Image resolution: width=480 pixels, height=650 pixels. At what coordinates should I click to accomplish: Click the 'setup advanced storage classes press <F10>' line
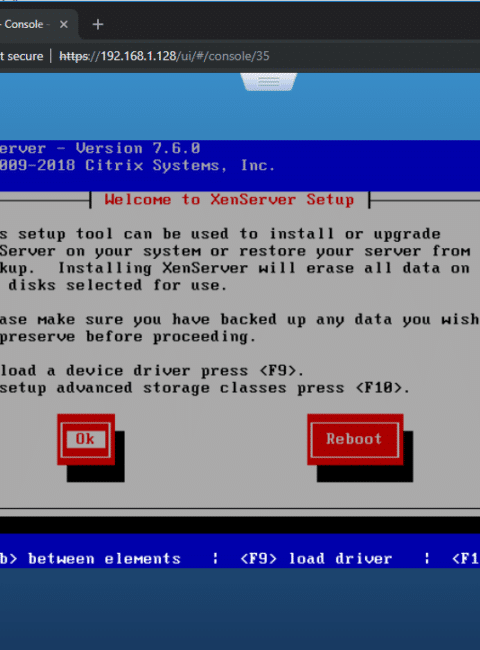[x=205, y=388]
